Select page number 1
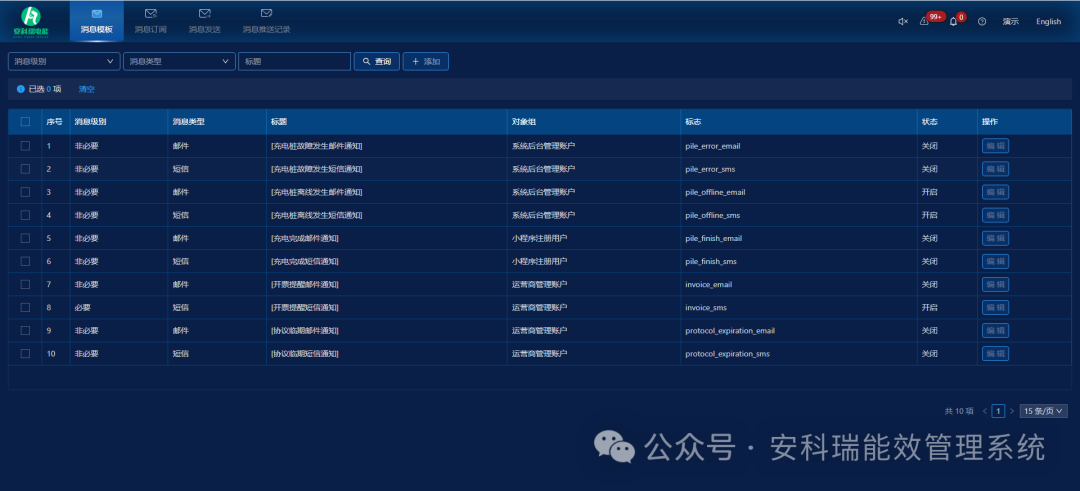1080x491 pixels. (x=998, y=411)
